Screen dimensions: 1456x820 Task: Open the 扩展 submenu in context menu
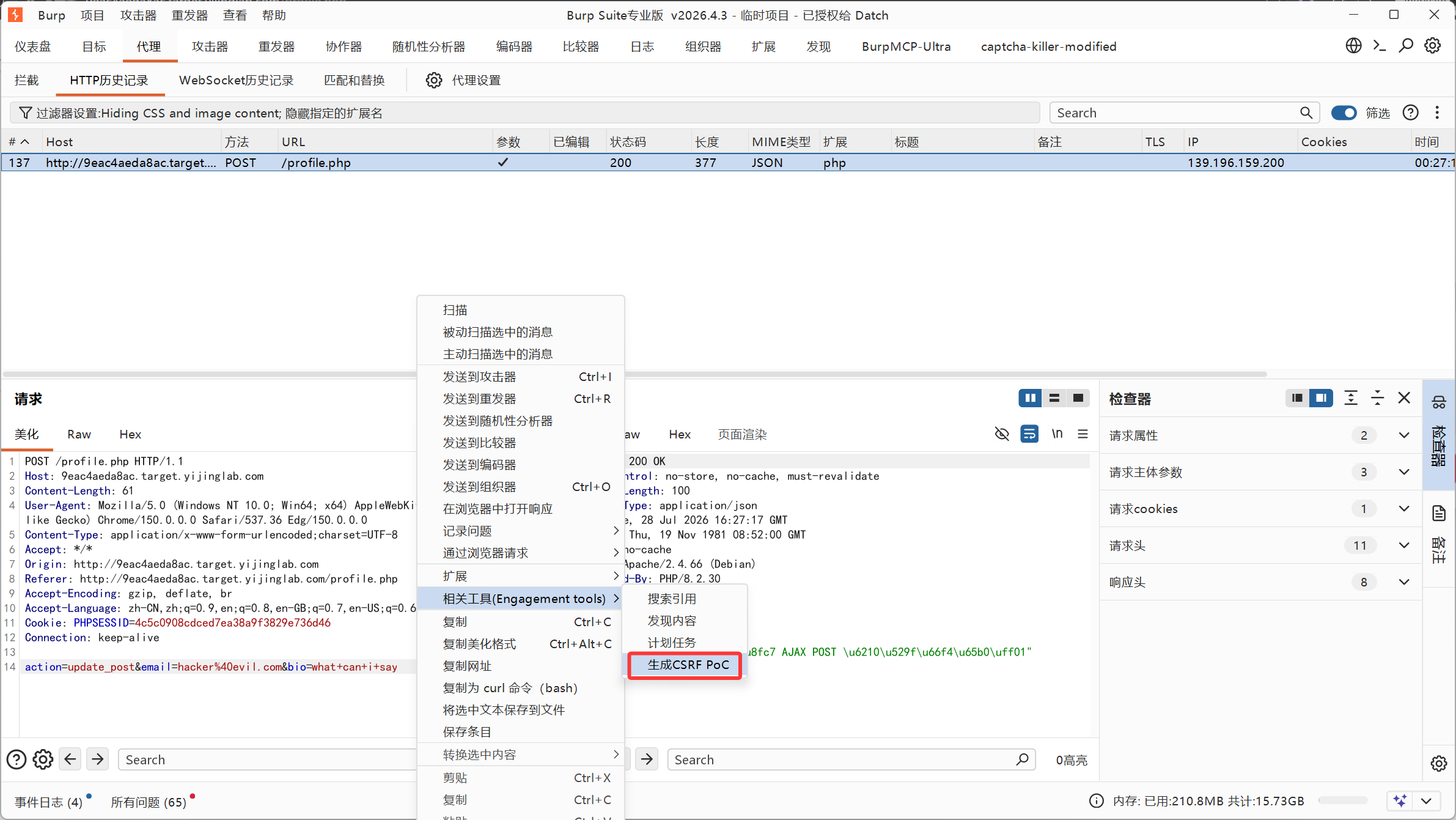521,576
